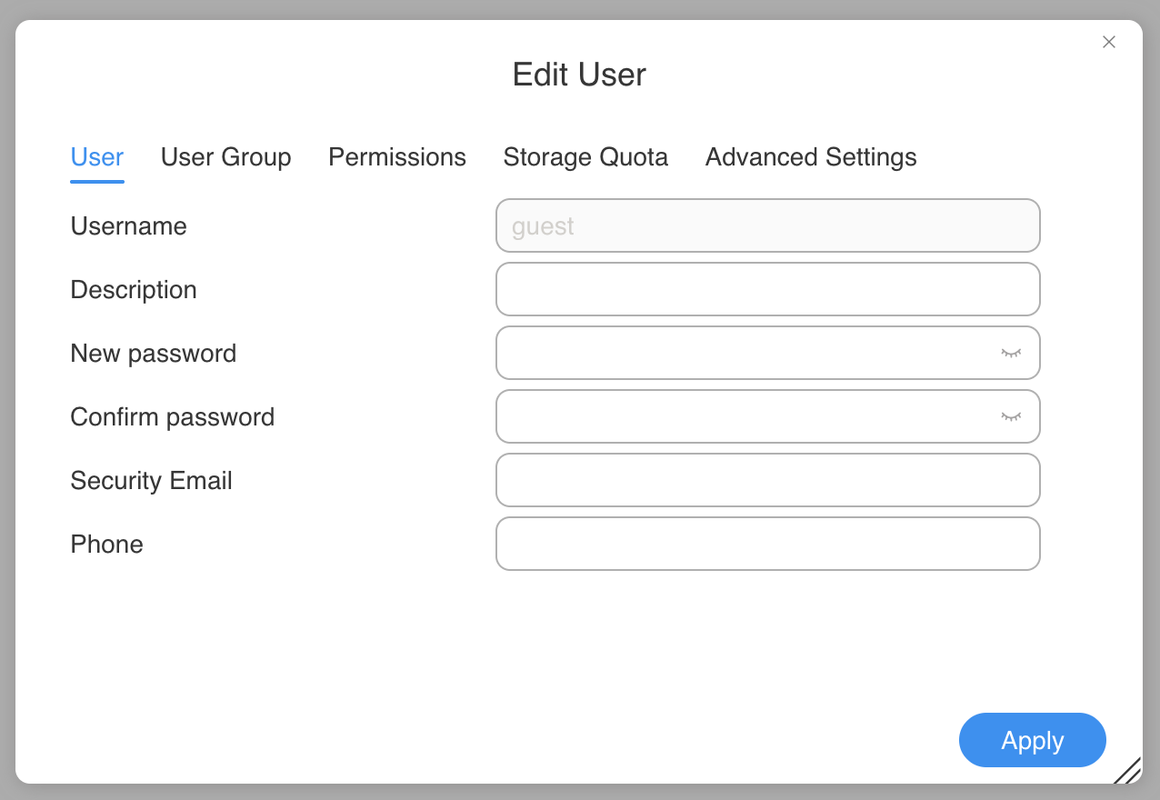The height and width of the screenshot is (800, 1160).
Task: Click the "Edit User" dialog title
Action: pyautogui.click(x=579, y=75)
